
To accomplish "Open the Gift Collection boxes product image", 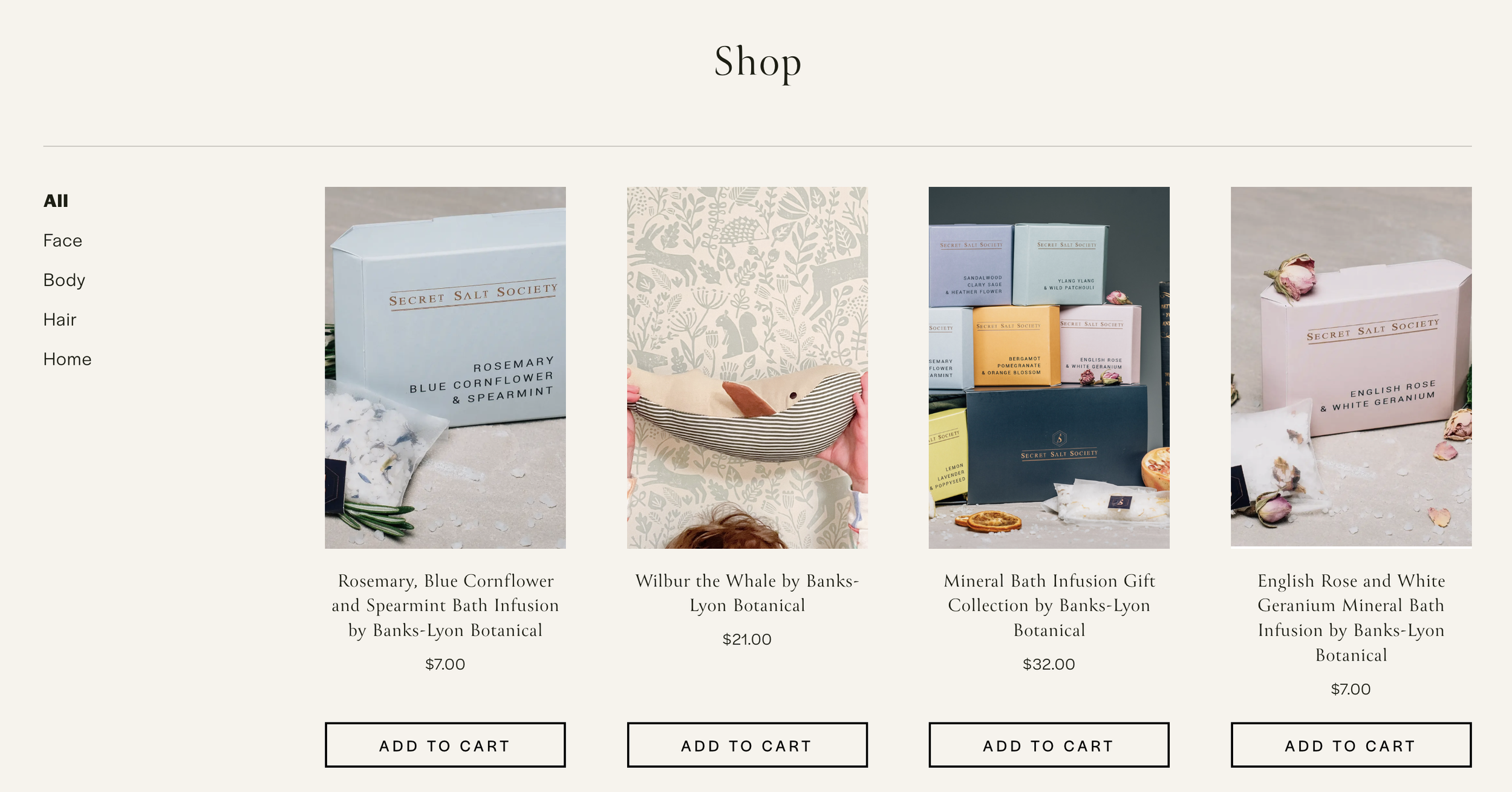I will (x=1049, y=368).
